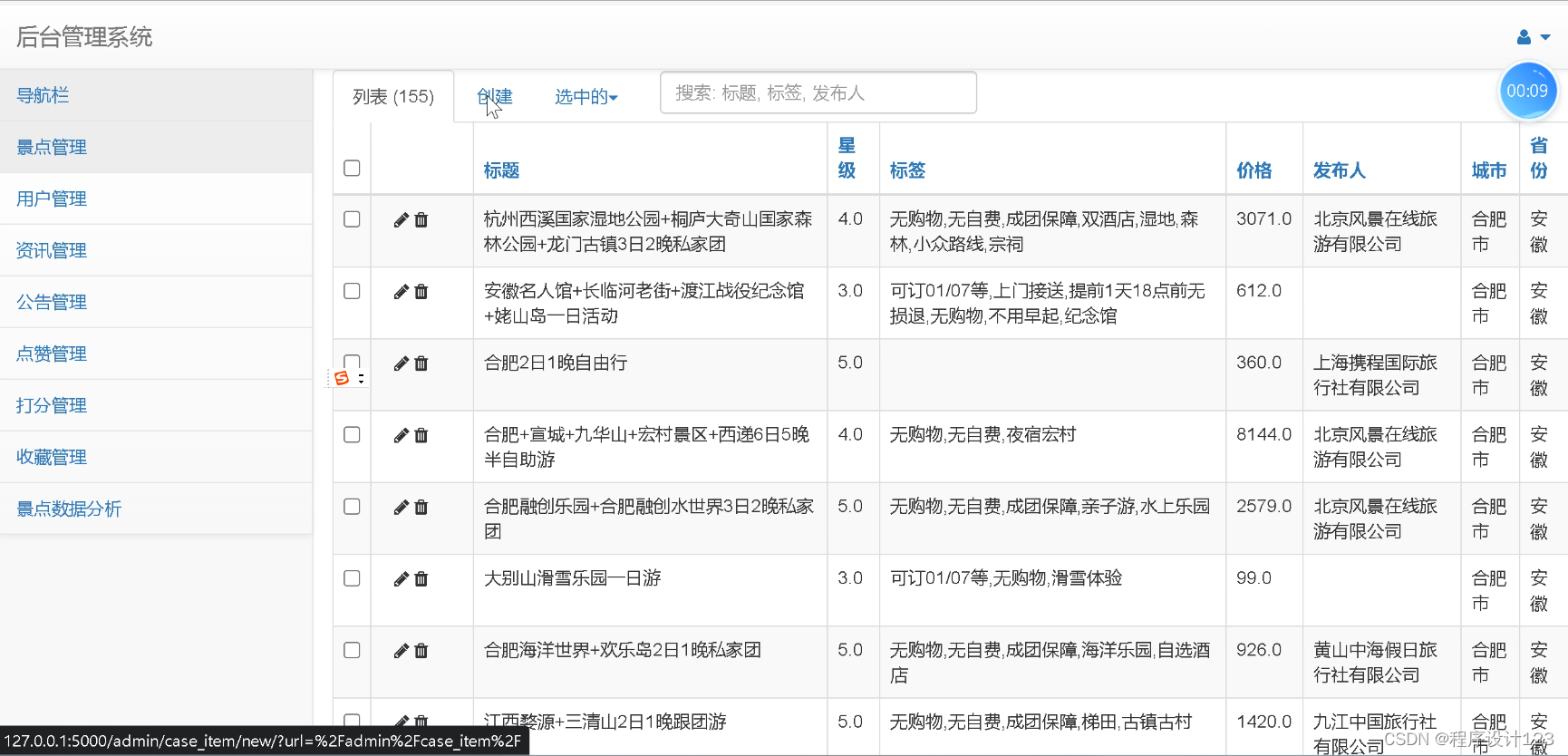Viewport: 1568px width, 756px height.
Task: Open the dropdown caret beside user icon
Action: click(x=1546, y=37)
